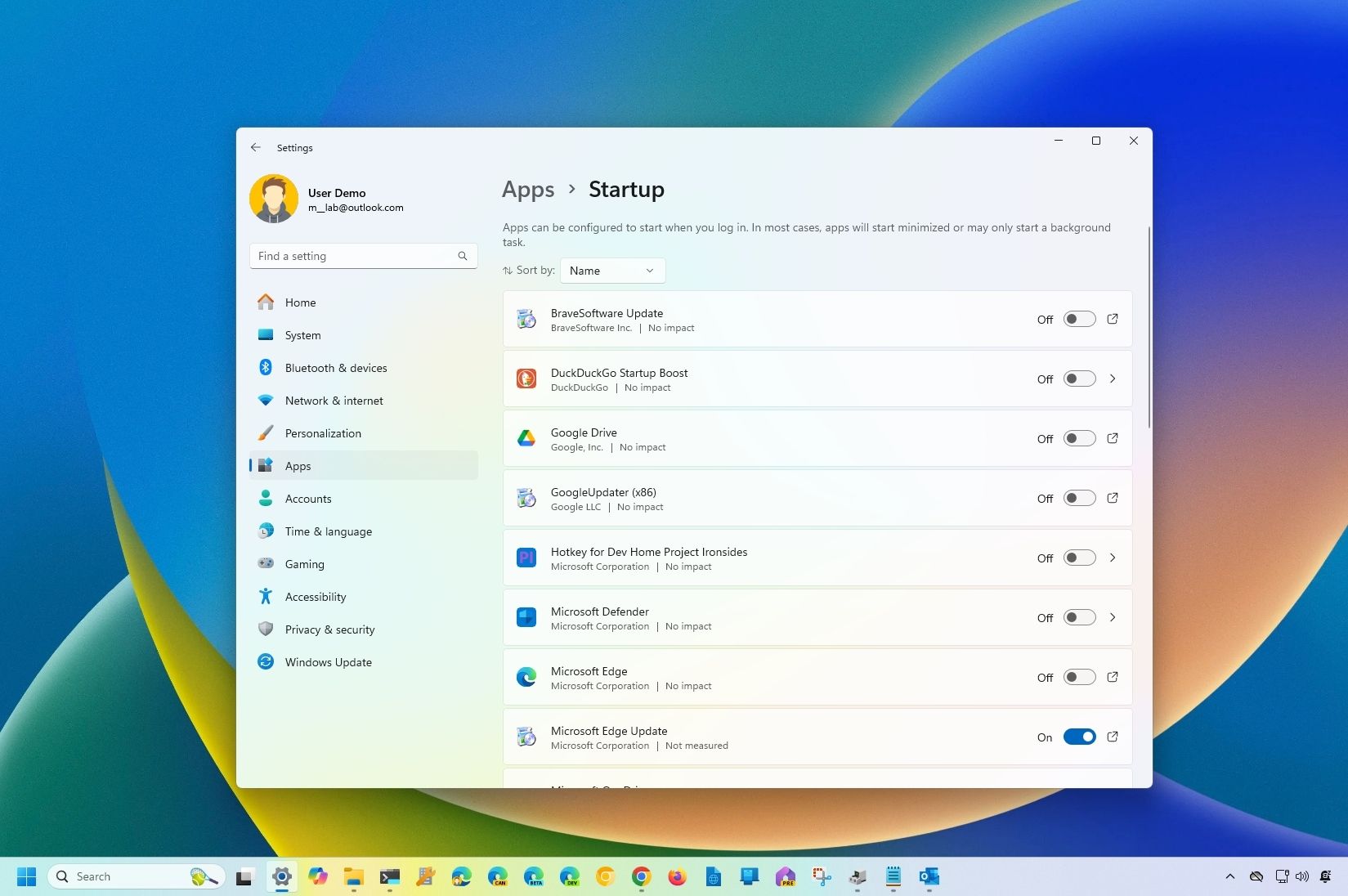Launch Google Drive's app page via external link icon
This screenshot has height=896, width=1348.
tap(1113, 438)
